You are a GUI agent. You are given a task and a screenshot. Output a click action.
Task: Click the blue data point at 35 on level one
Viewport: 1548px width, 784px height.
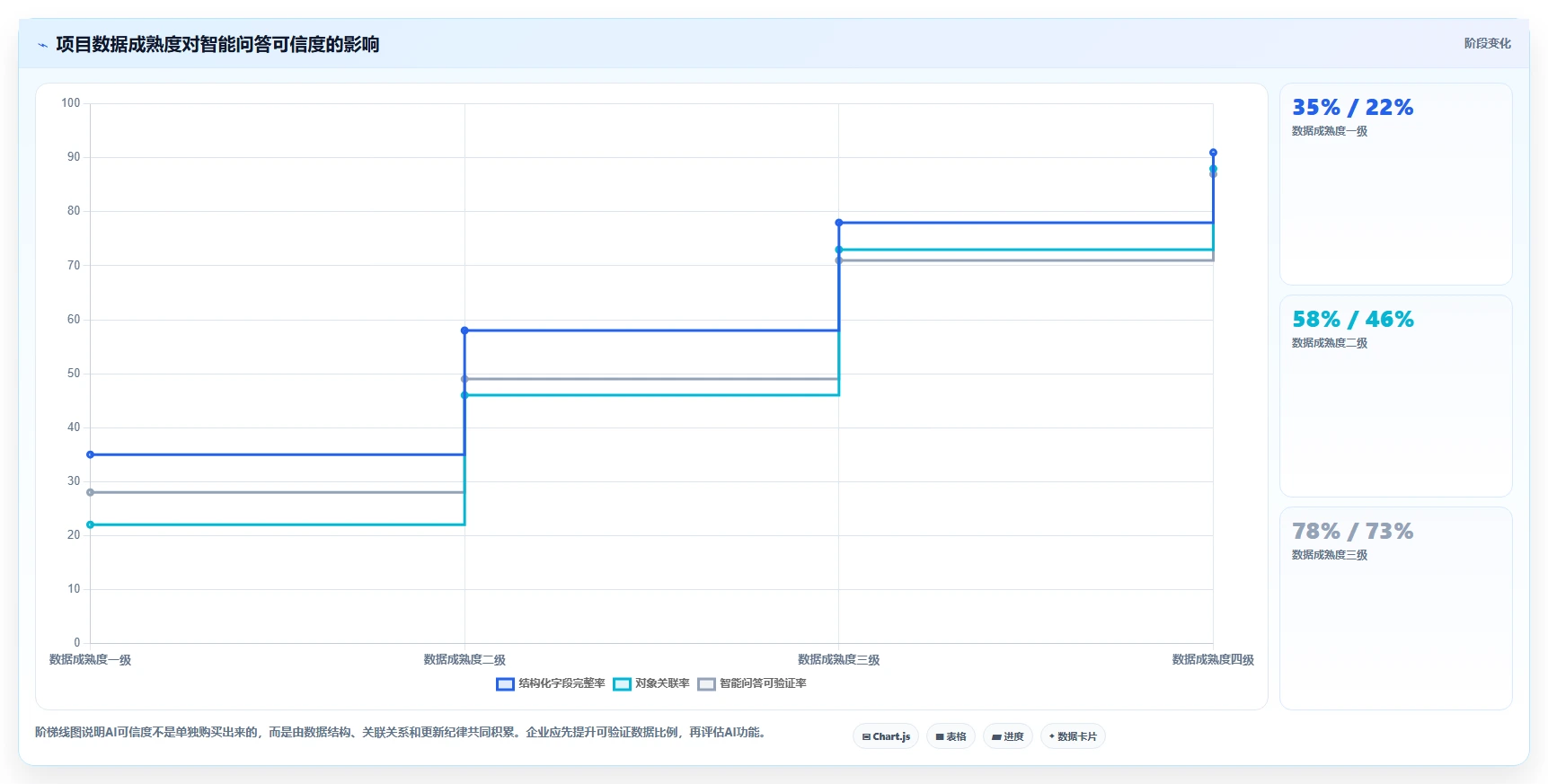click(x=90, y=454)
